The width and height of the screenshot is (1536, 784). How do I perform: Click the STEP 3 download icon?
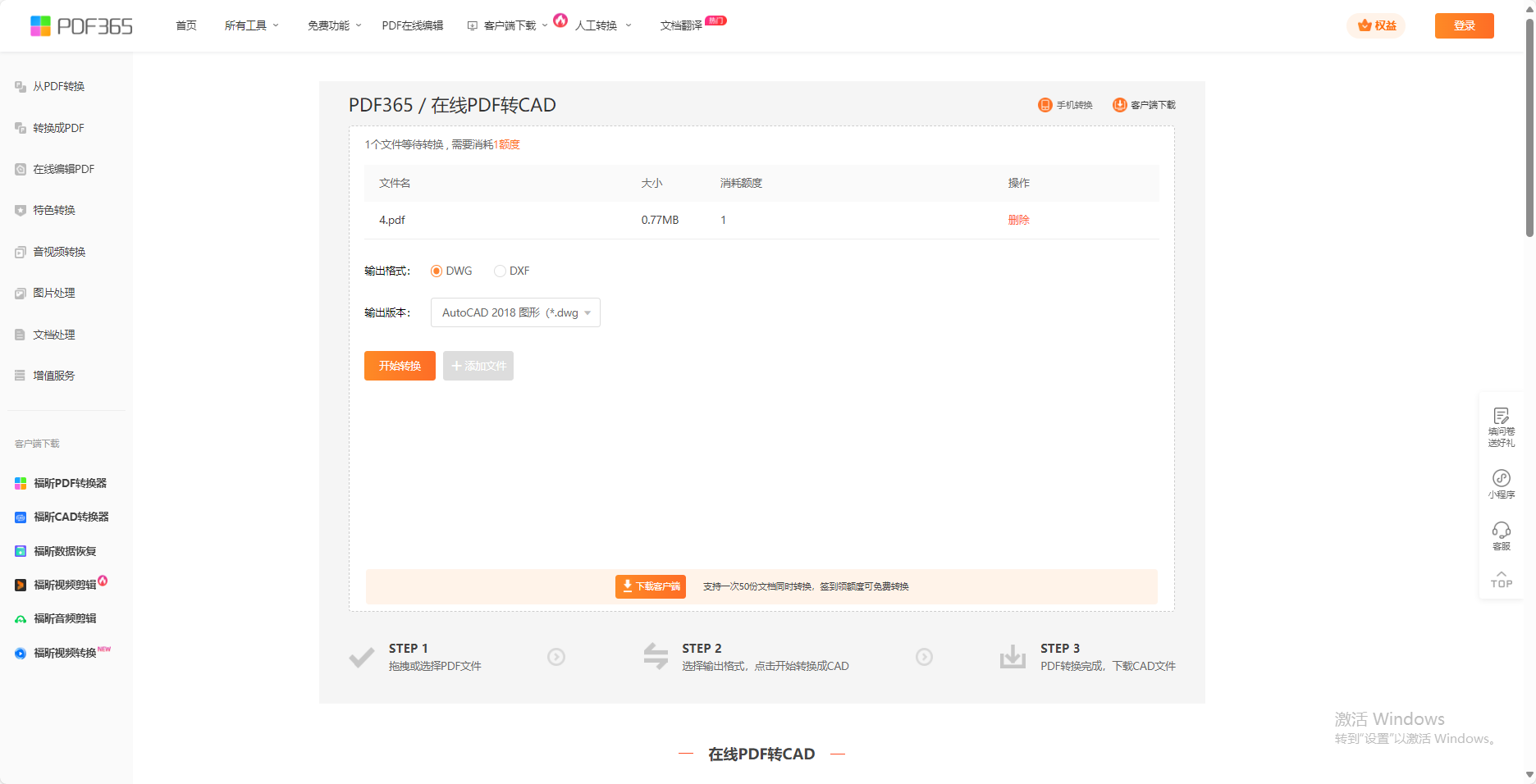point(1013,657)
